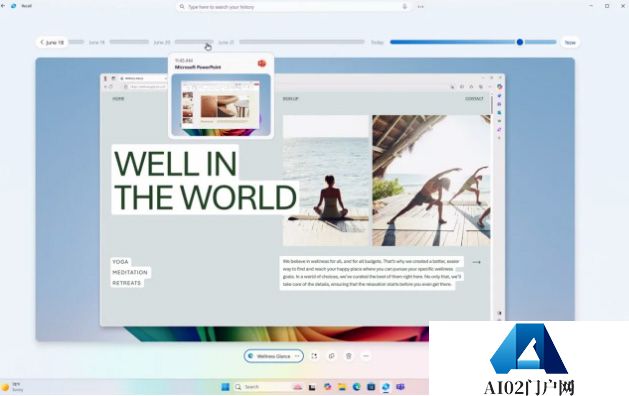Click the Wellness Glance Edge button
This screenshot has width=629, height=396.
click(x=274, y=356)
